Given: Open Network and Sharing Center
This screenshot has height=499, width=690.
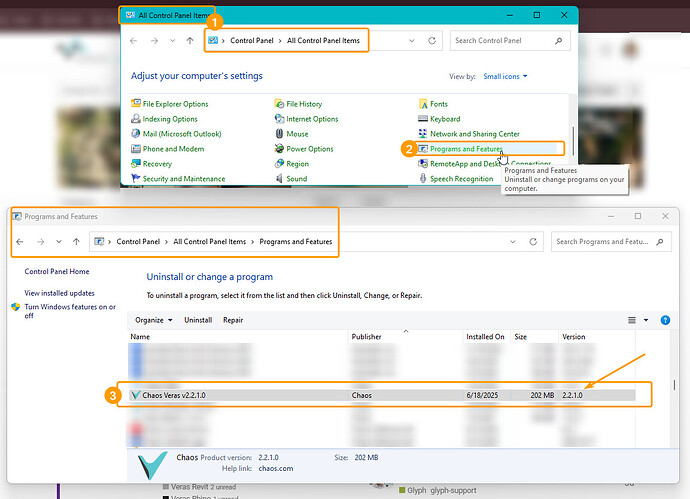Looking at the screenshot, I should click(469, 134).
